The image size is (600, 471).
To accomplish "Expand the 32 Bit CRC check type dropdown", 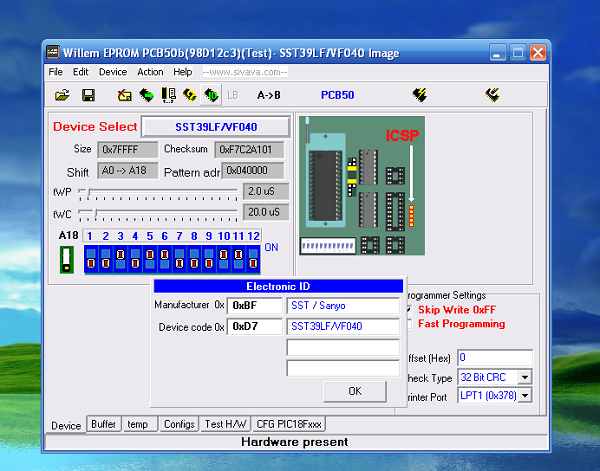I will coord(525,378).
